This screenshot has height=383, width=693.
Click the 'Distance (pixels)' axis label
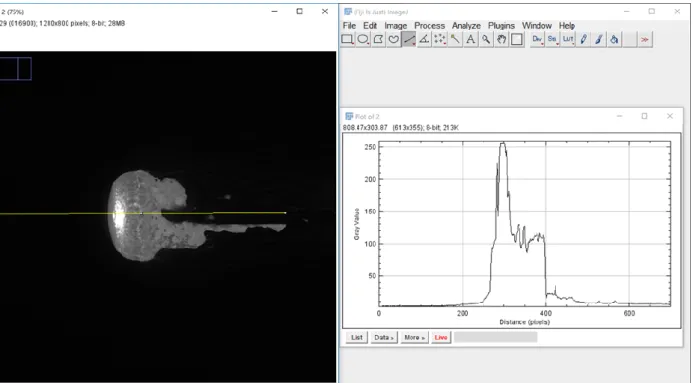[525, 322]
